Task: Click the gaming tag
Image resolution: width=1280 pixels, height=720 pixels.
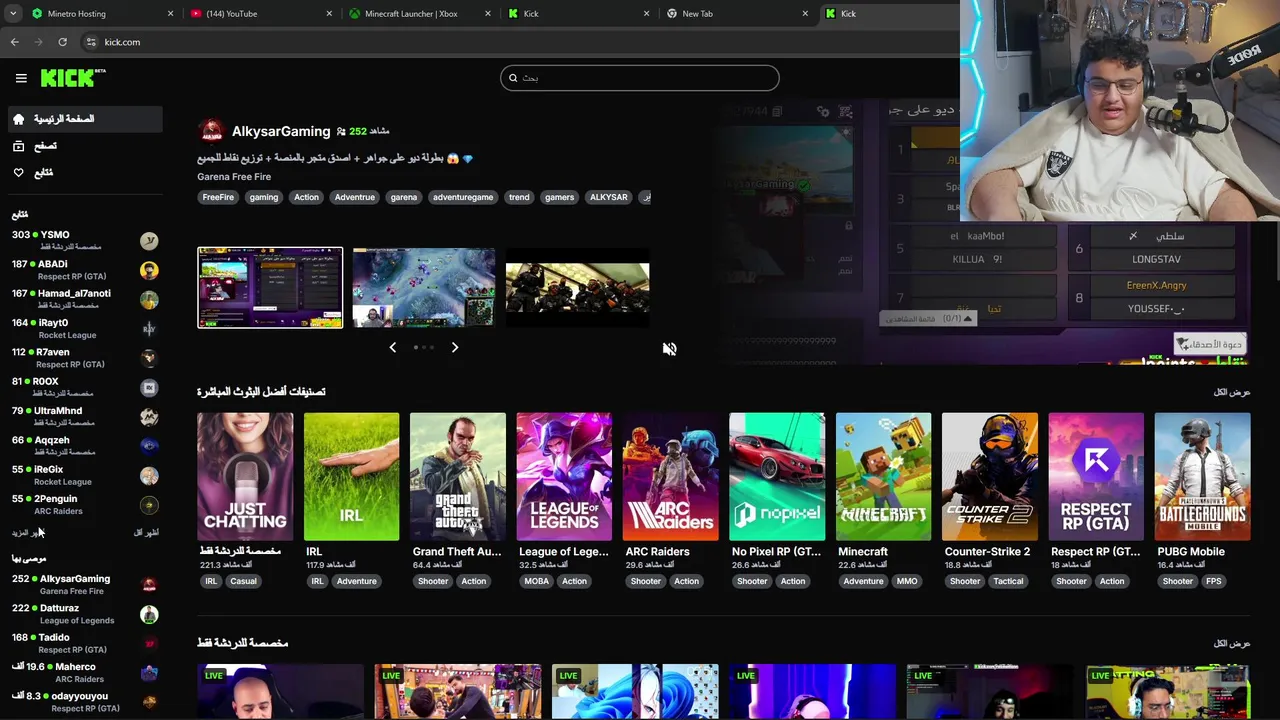Action: tap(264, 197)
